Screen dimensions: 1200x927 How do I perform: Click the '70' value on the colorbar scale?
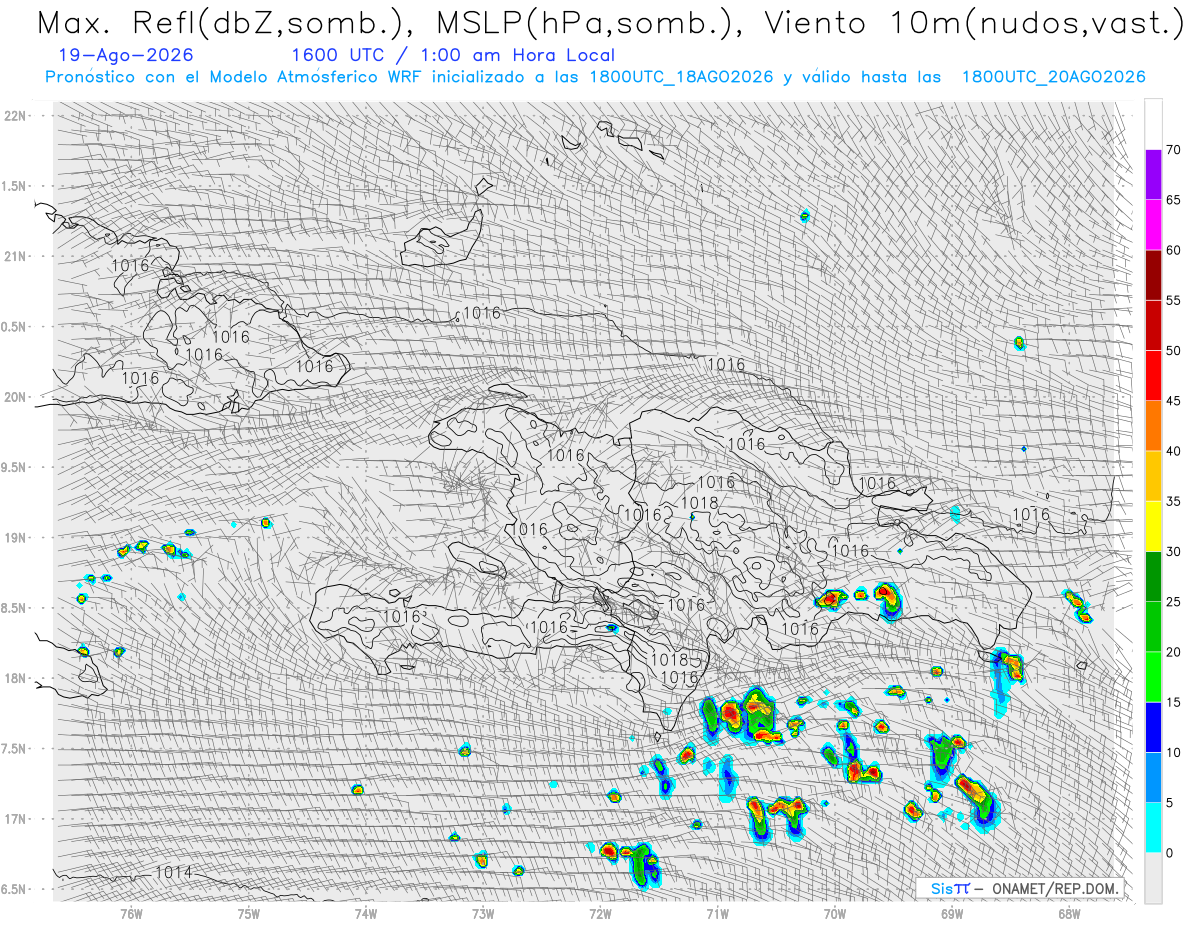(x=1174, y=150)
